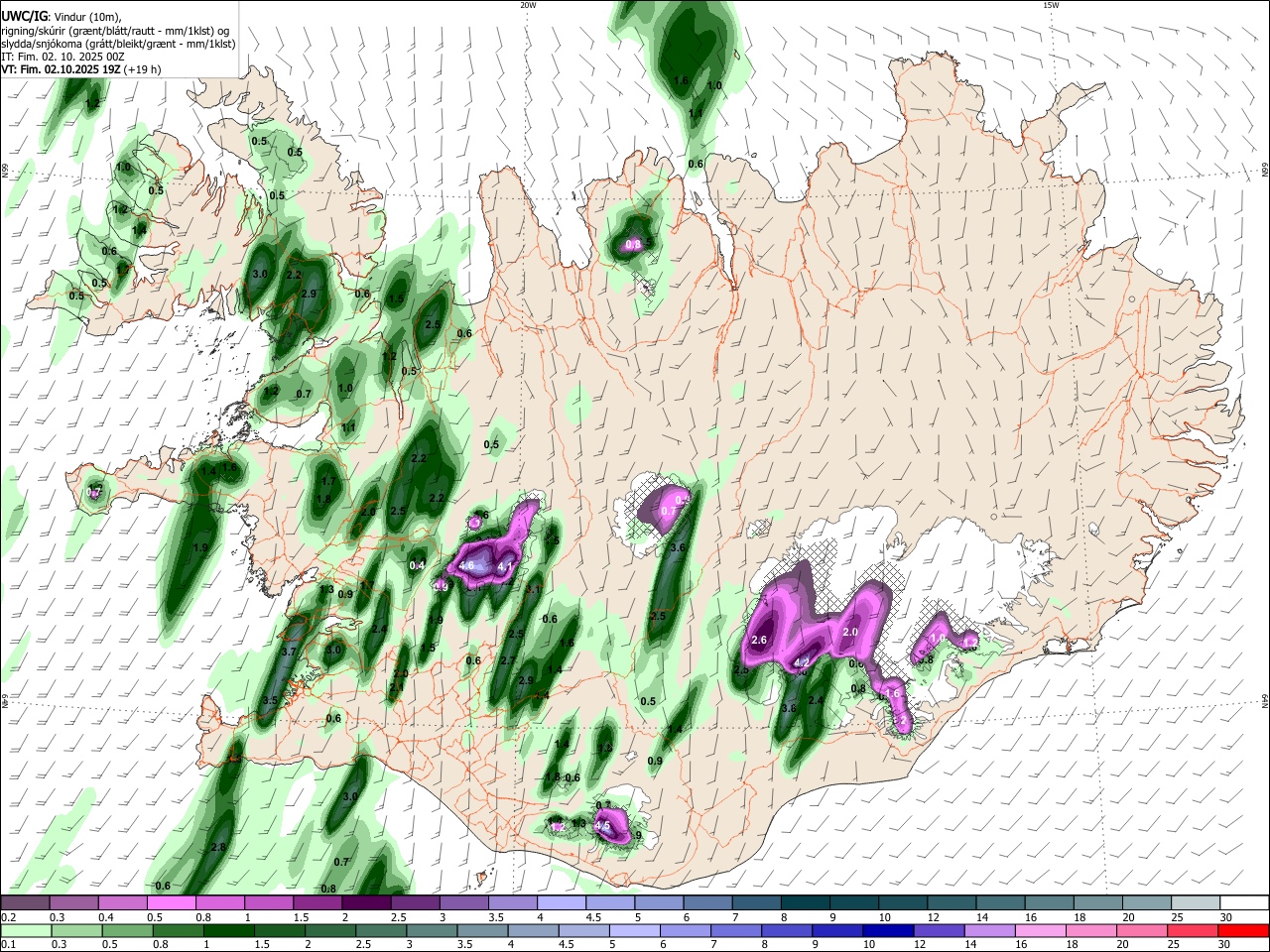
Task: Click the 'rigning/skúrir' legend description line
Action: click(x=116, y=30)
